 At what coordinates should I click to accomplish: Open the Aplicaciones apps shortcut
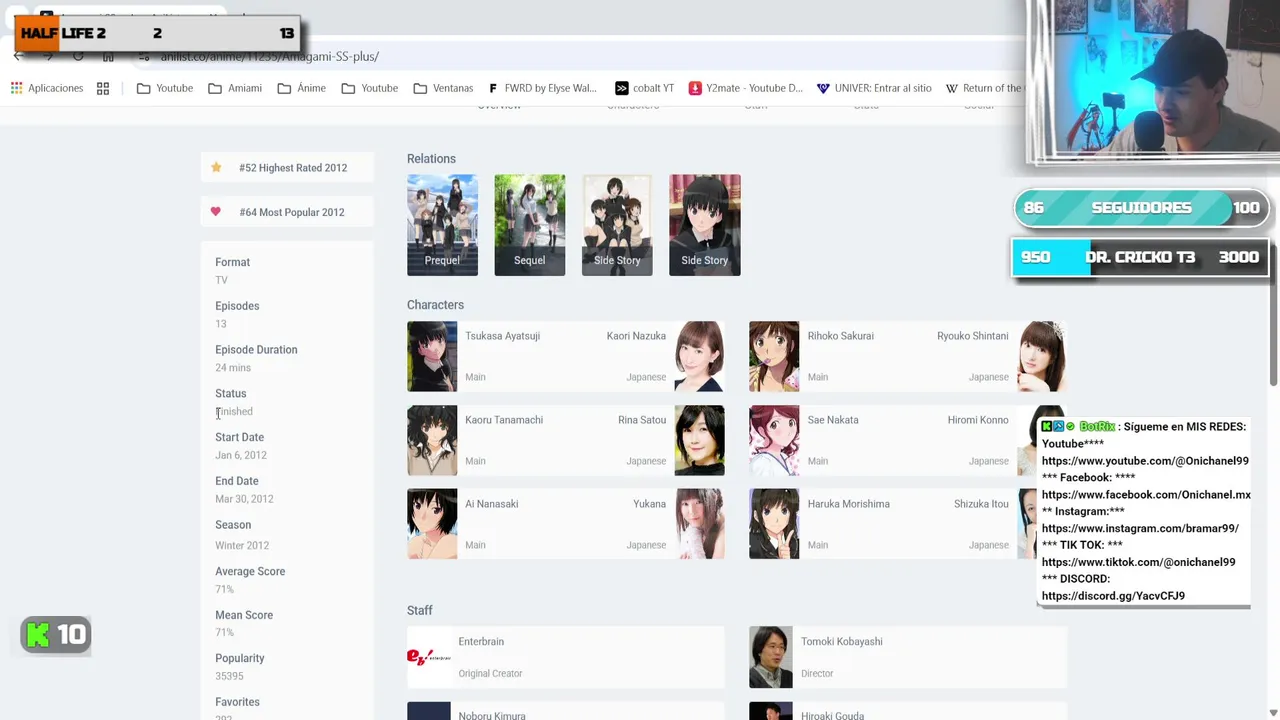click(x=47, y=88)
